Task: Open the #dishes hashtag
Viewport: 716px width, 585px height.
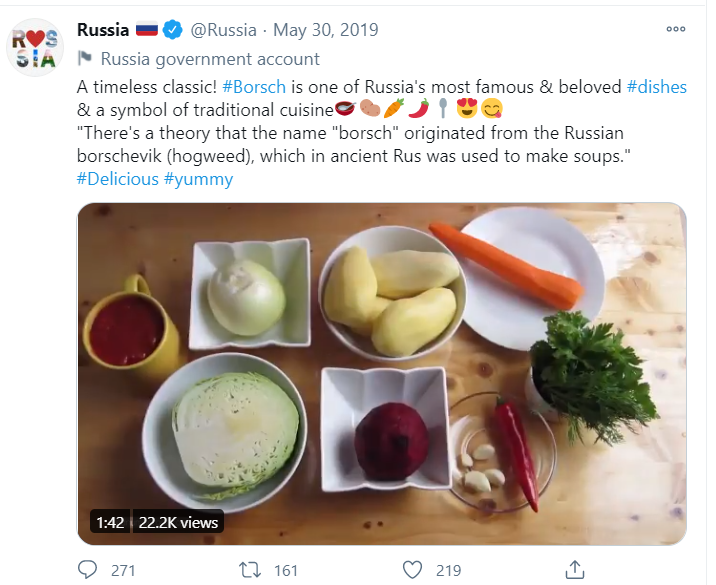Action: pyautogui.click(x=657, y=87)
